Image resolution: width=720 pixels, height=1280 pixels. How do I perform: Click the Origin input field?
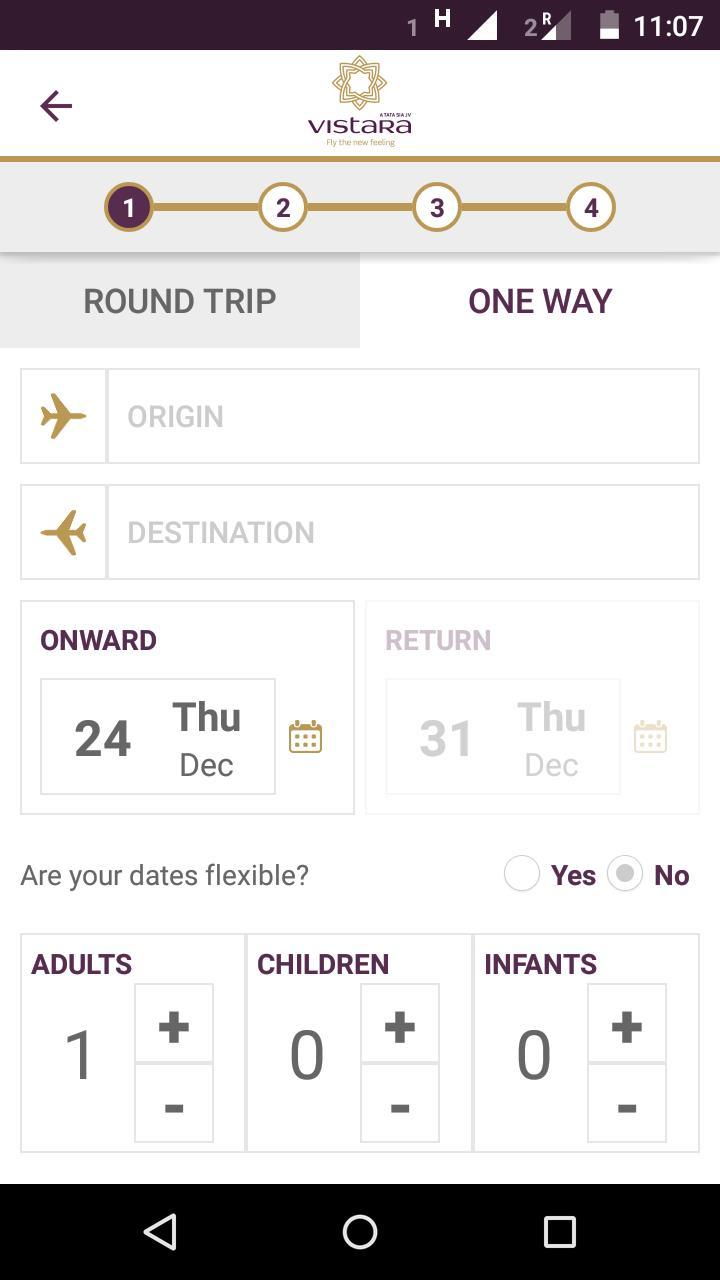tap(402, 416)
